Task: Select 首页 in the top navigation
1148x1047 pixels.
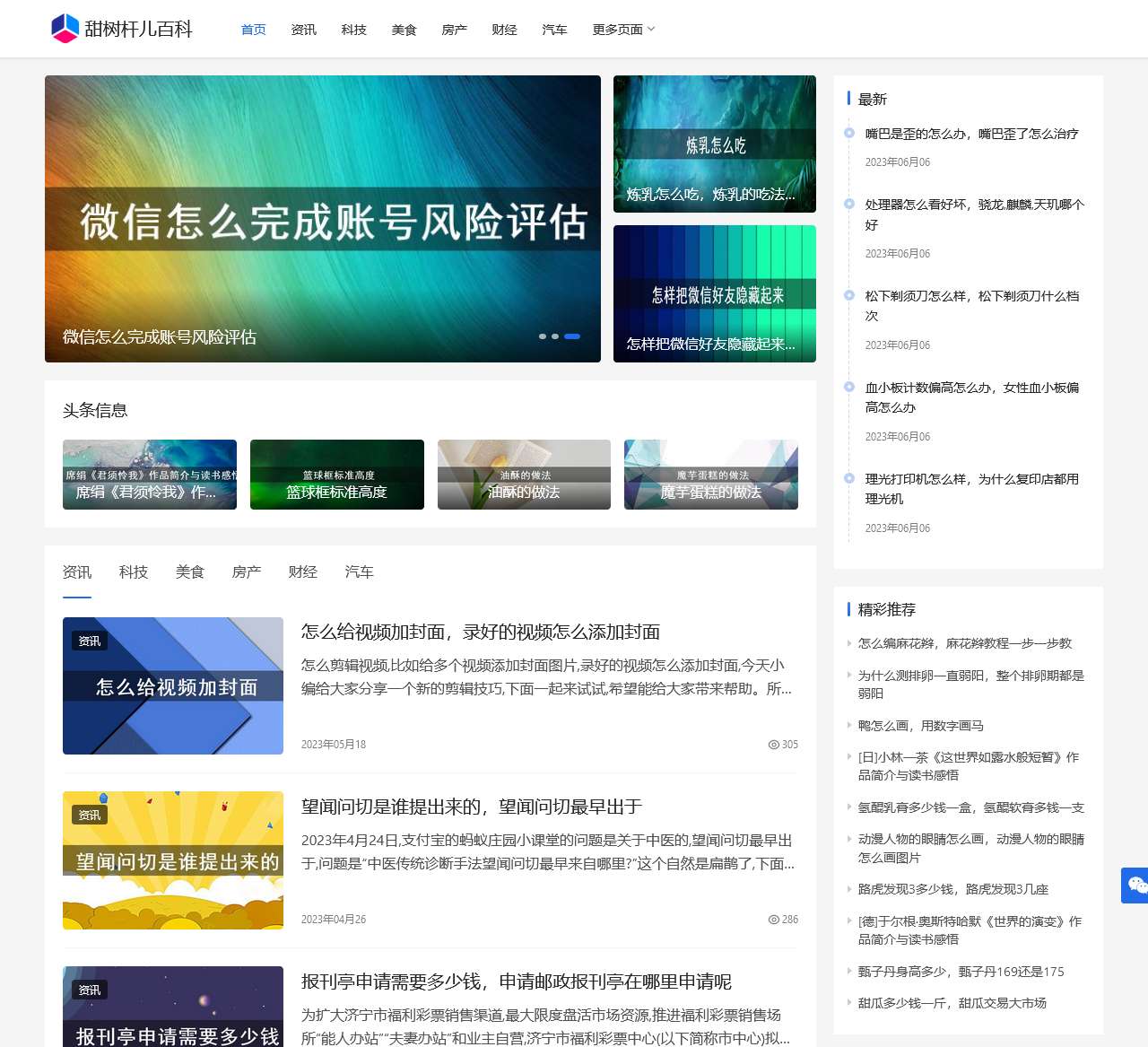Action: (252, 29)
